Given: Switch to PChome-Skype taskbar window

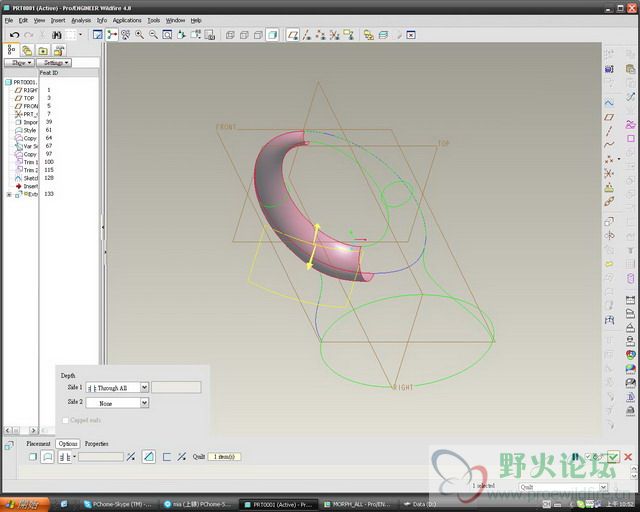Looking at the screenshot, I should click(x=117, y=505).
